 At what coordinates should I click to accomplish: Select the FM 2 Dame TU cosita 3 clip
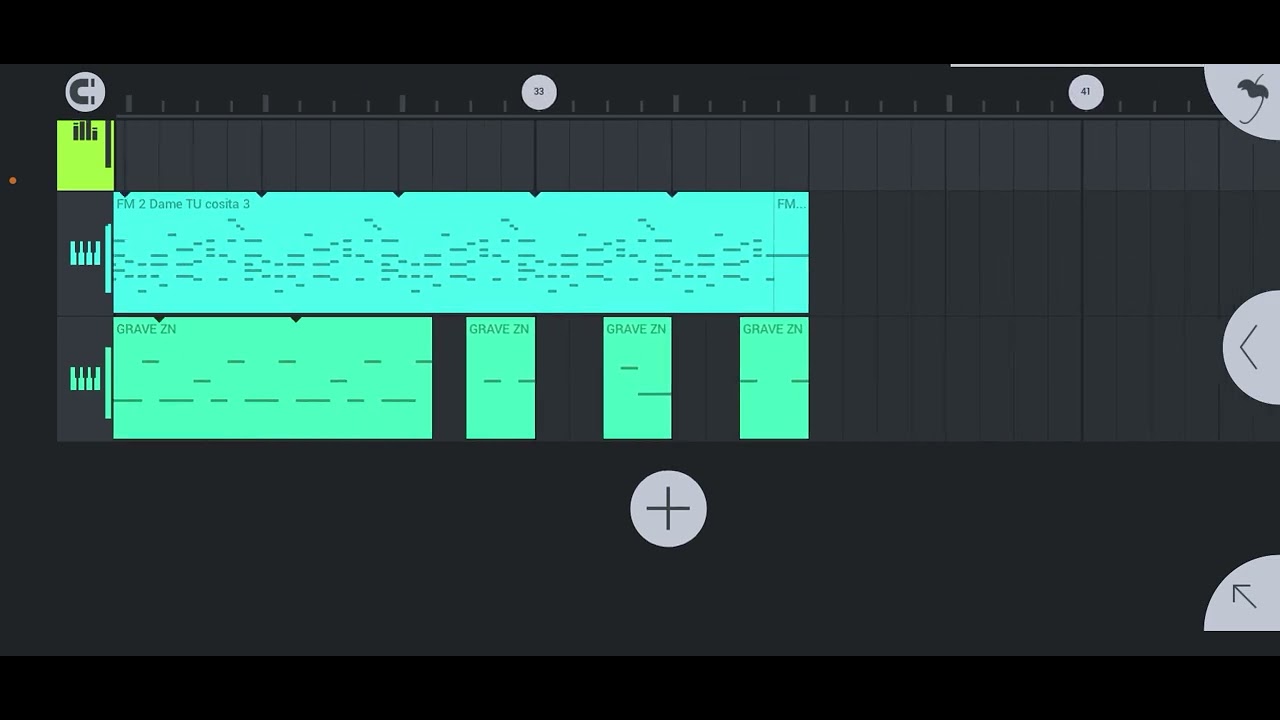click(444, 253)
